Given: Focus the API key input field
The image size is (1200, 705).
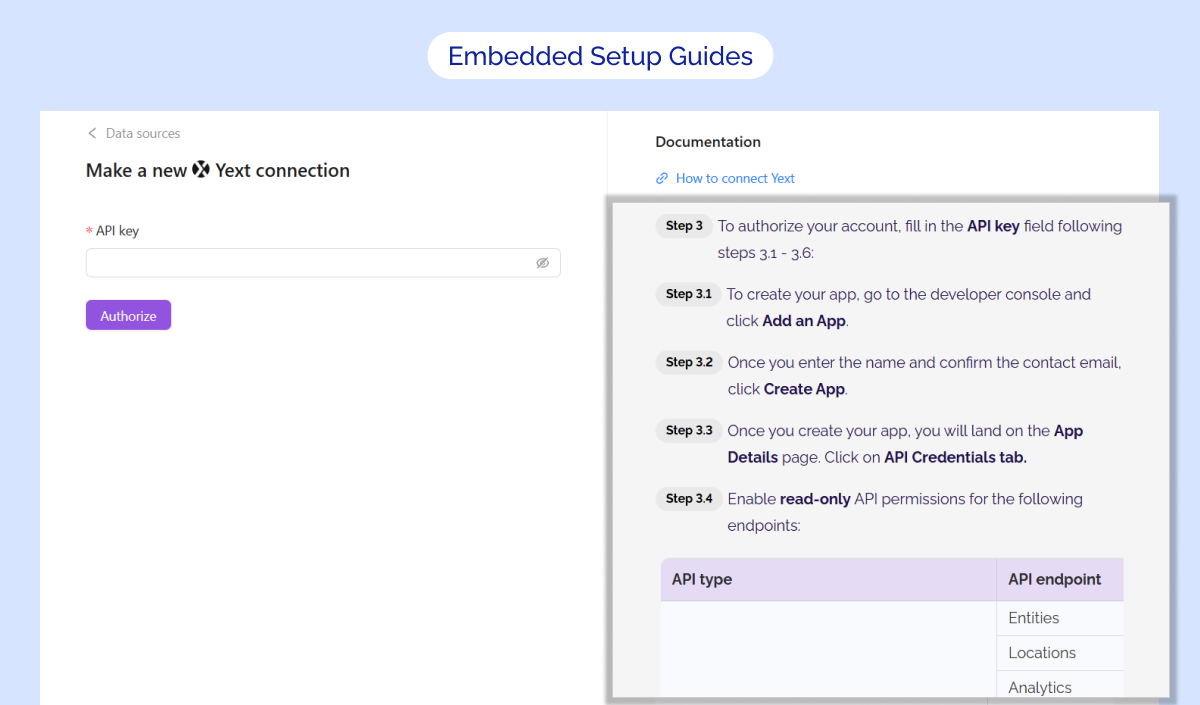Looking at the screenshot, I should pyautogui.click(x=310, y=263).
